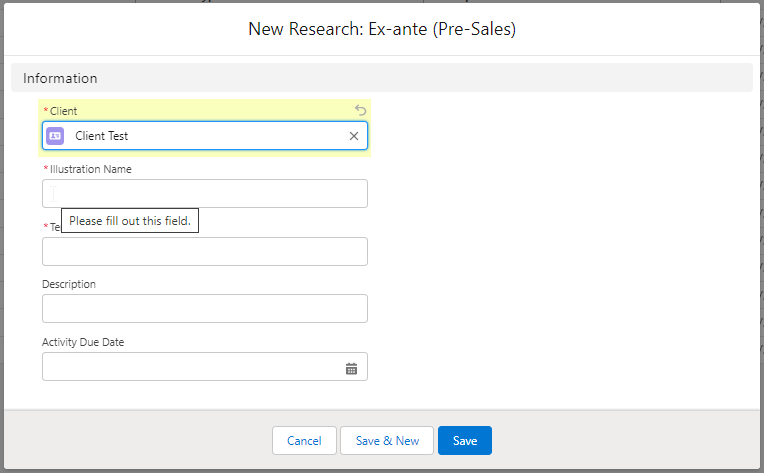Click the Client record icon

point(55,136)
